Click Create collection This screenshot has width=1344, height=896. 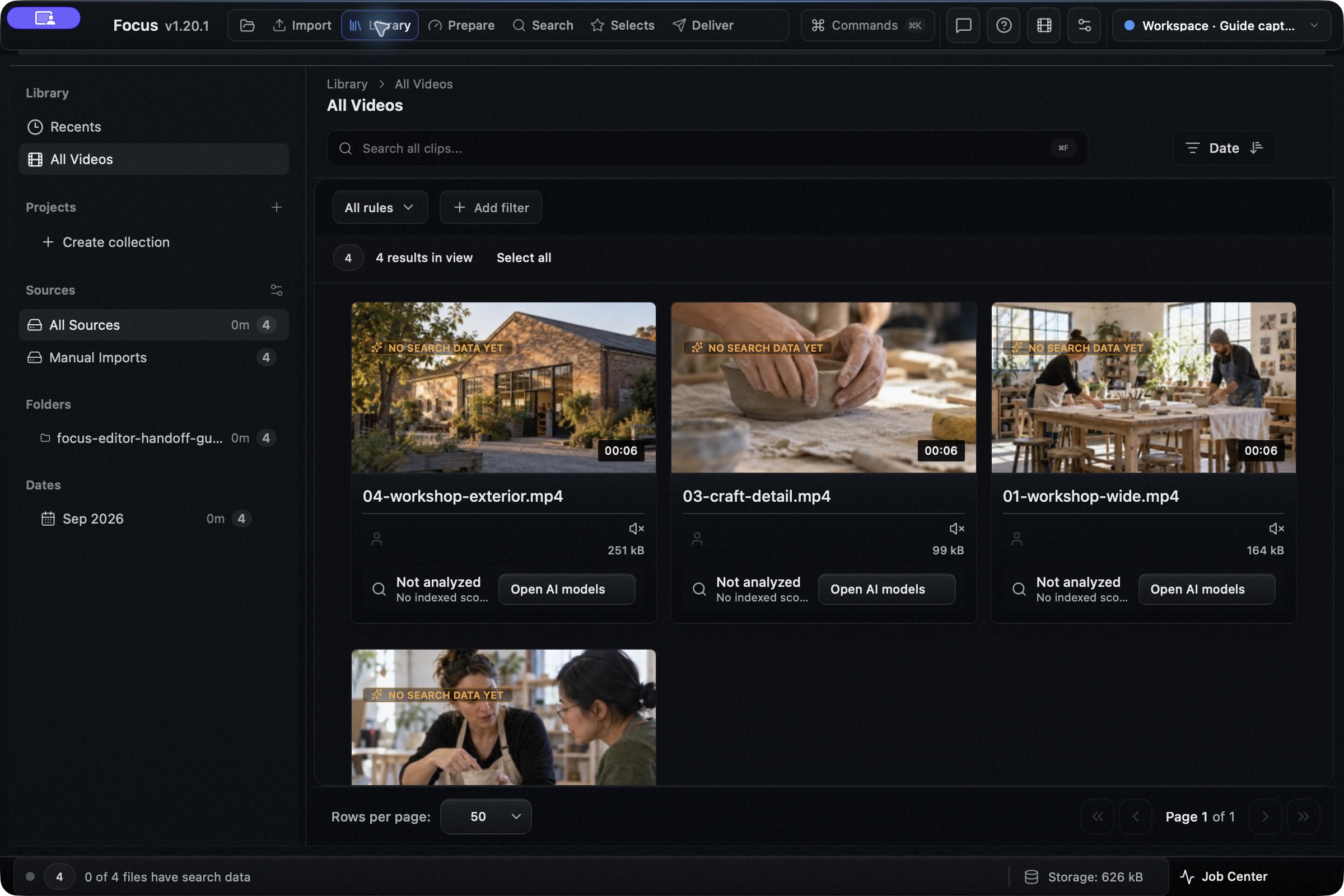106,242
